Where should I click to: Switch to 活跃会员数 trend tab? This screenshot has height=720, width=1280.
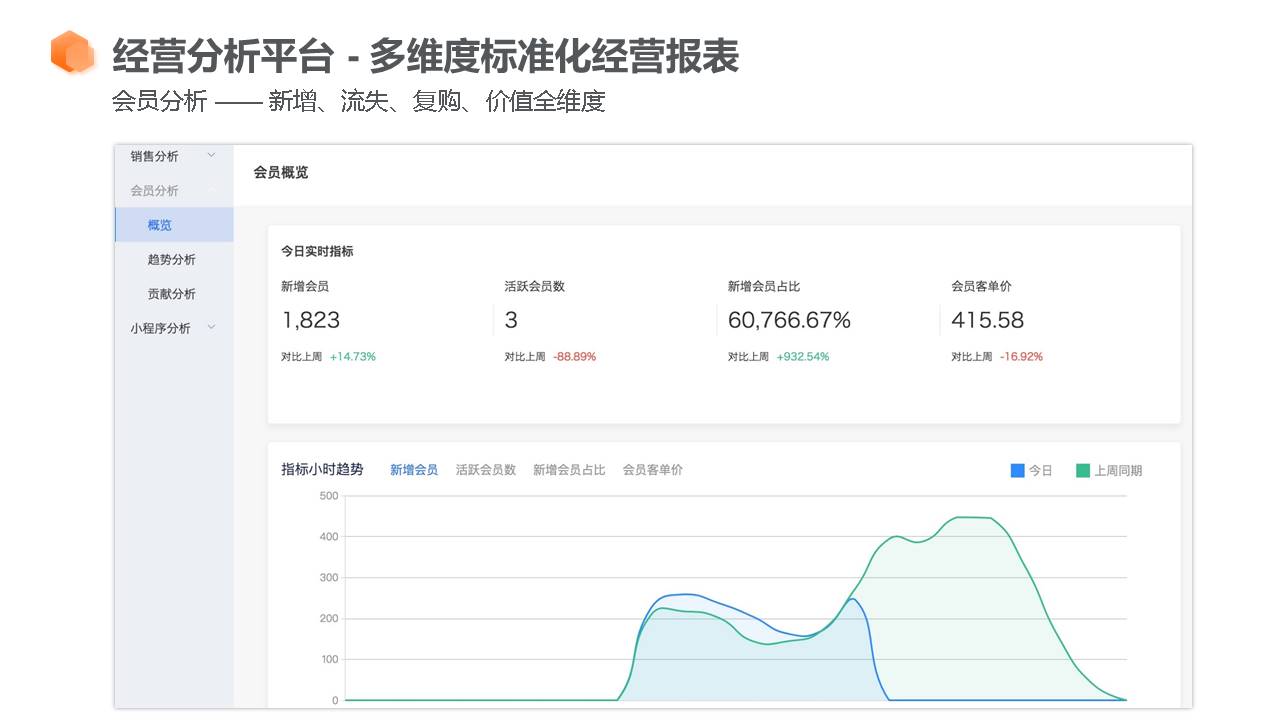(x=486, y=470)
